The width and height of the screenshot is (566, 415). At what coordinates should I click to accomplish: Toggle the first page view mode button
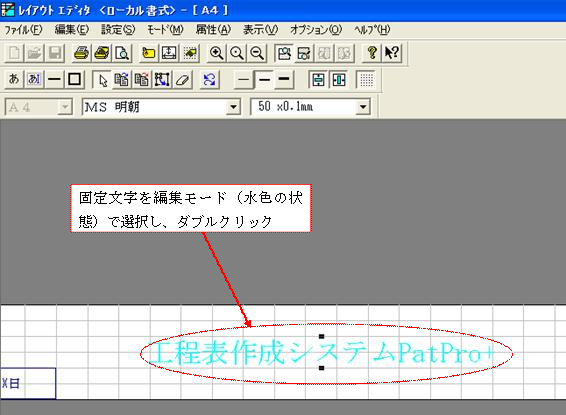(284, 53)
